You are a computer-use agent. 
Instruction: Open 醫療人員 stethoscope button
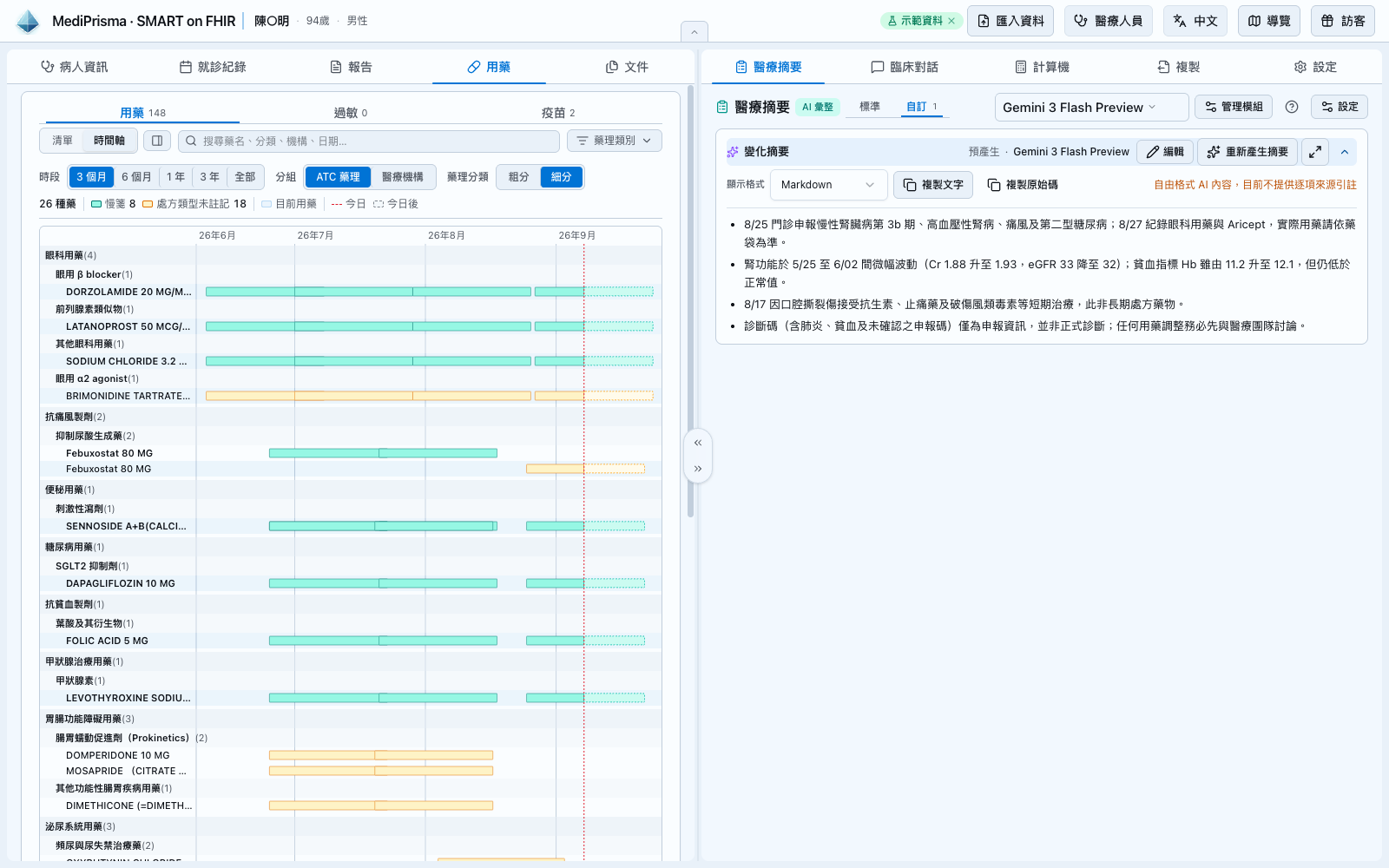pyautogui.click(x=1109, y=21)
